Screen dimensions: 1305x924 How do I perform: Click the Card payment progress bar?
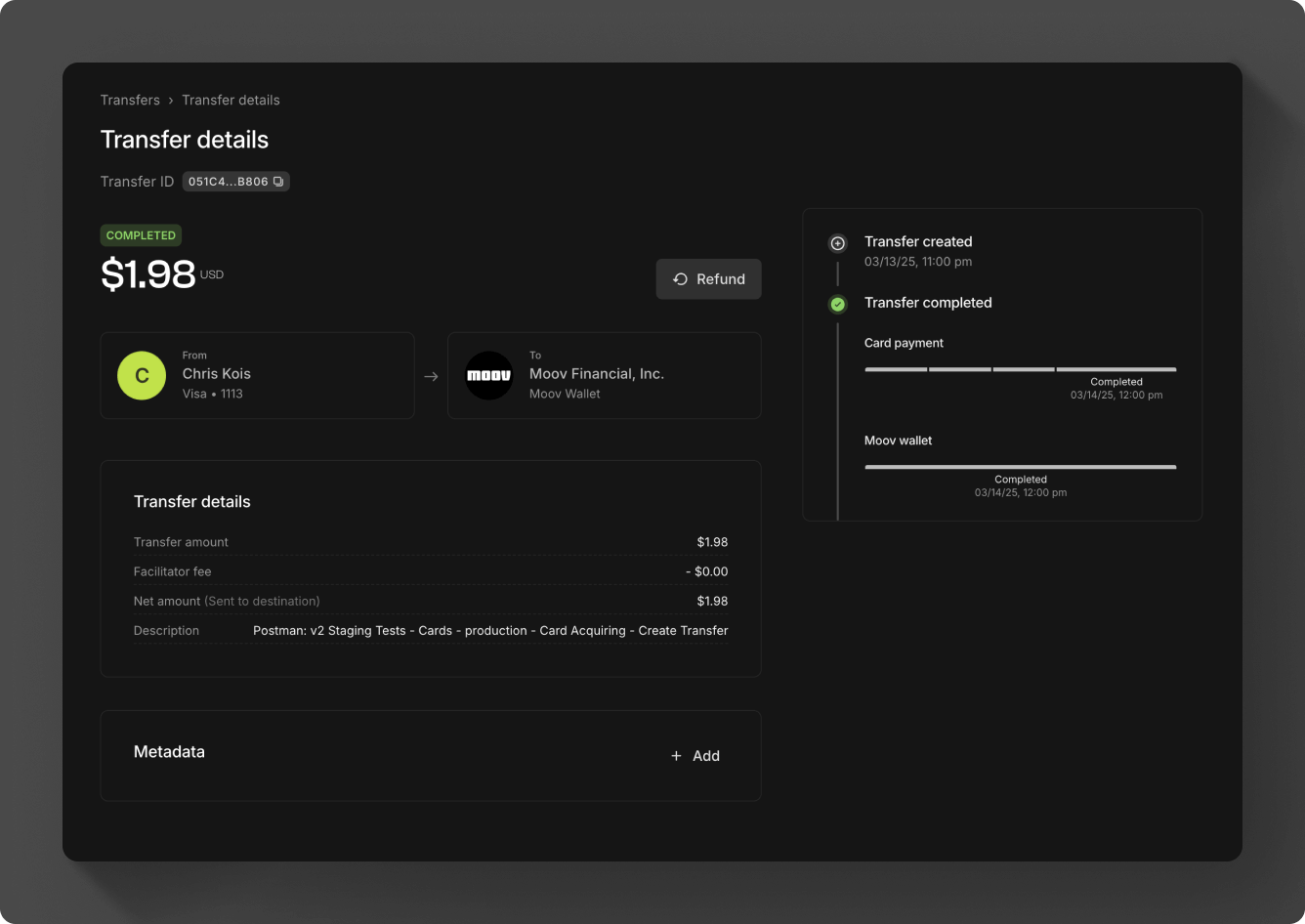[1021, 369]
